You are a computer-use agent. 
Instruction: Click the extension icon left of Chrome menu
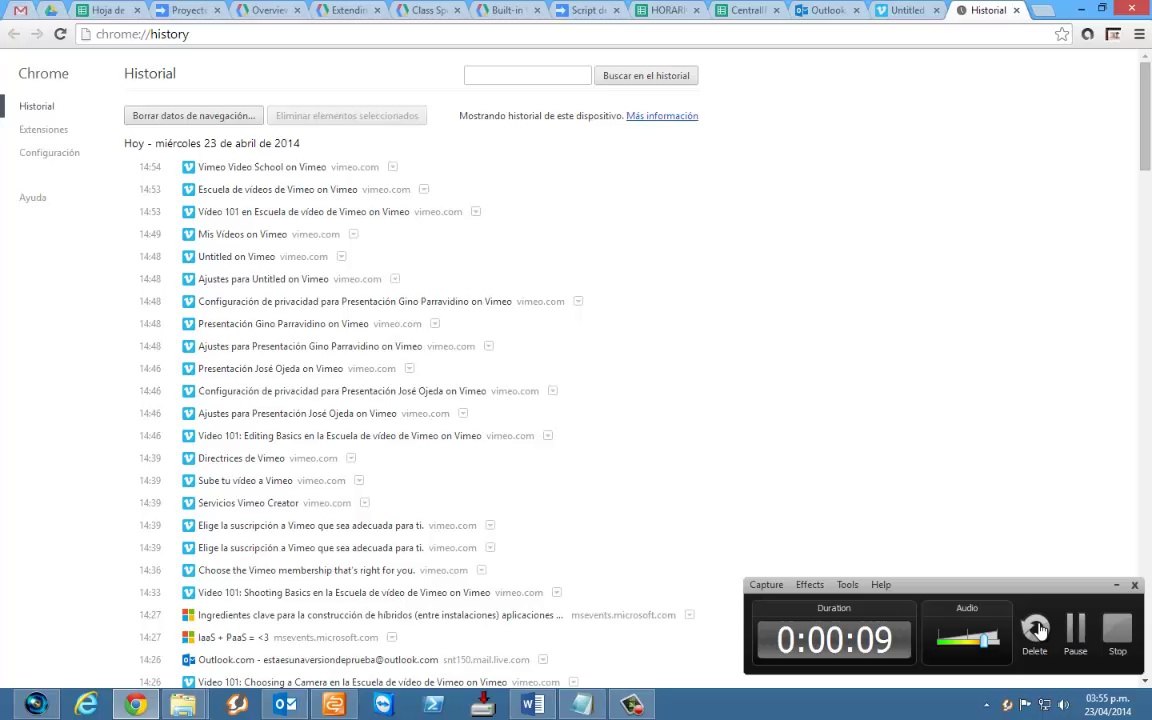(x=1113, y=34)
